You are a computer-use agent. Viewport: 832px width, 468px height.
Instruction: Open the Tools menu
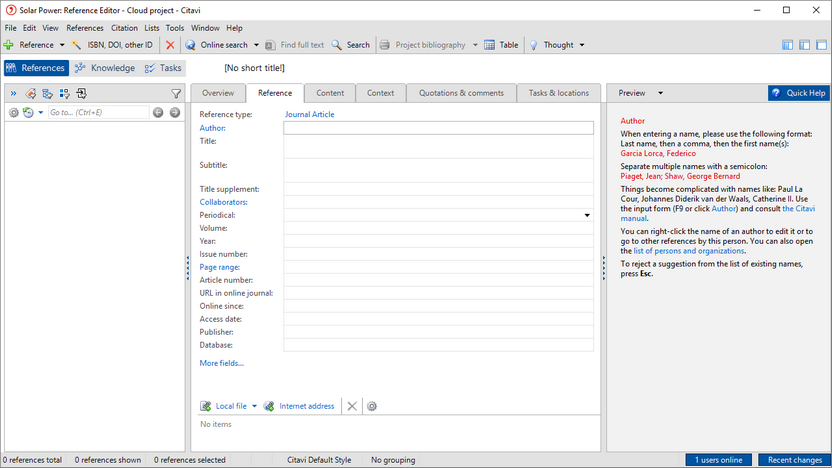[175, 28]
